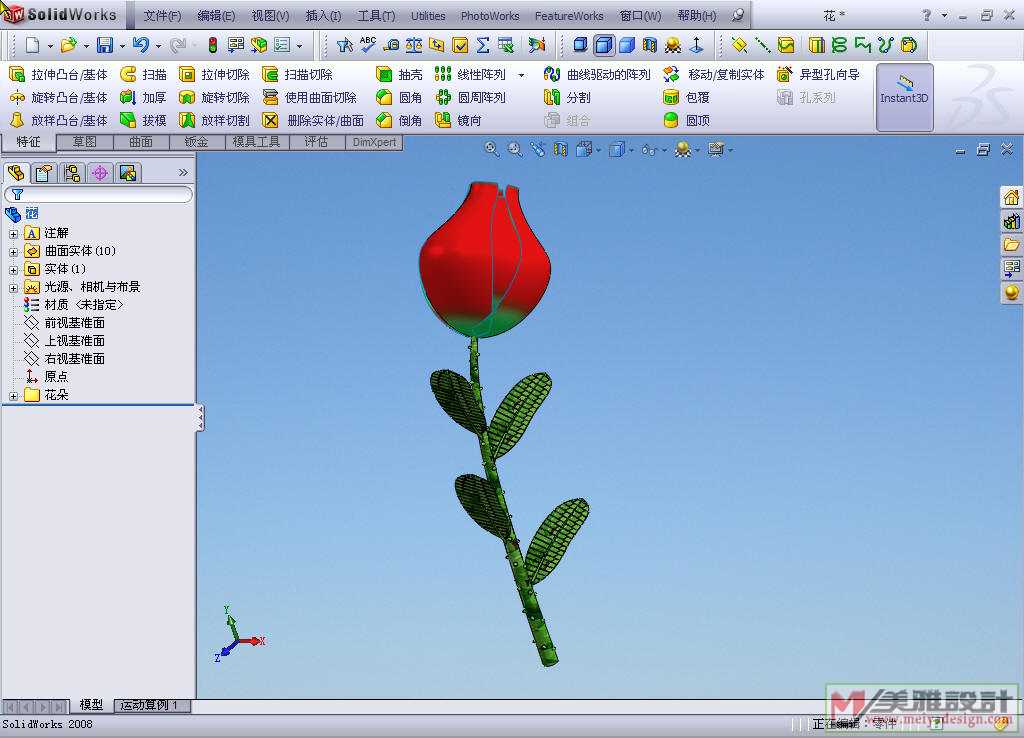Image resolution: width=1024 pixels, height=738 pixels.
Task: Expand the 曲面实体(10) node
Action: coord(13,251)
